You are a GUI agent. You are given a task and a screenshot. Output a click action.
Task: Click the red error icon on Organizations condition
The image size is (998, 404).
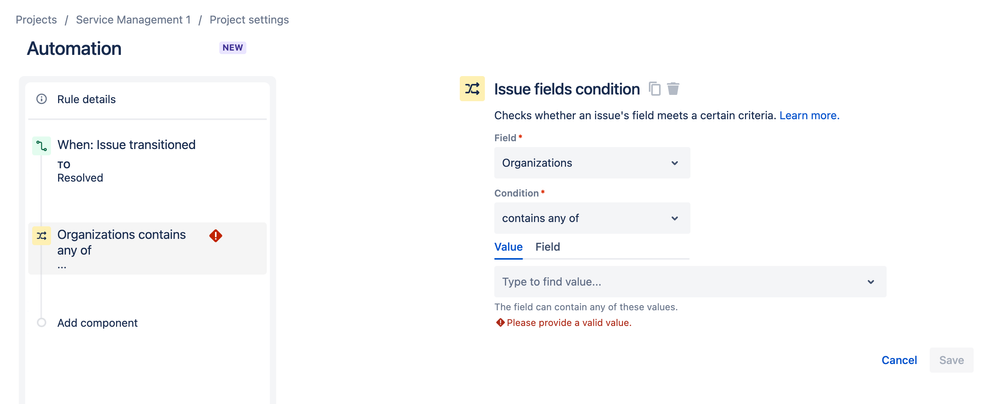(x=216, y=236)
